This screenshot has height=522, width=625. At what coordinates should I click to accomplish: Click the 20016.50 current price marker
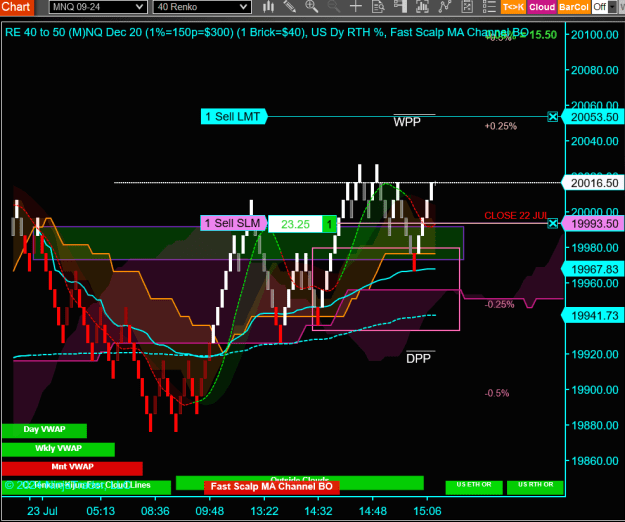click(594, 183)
